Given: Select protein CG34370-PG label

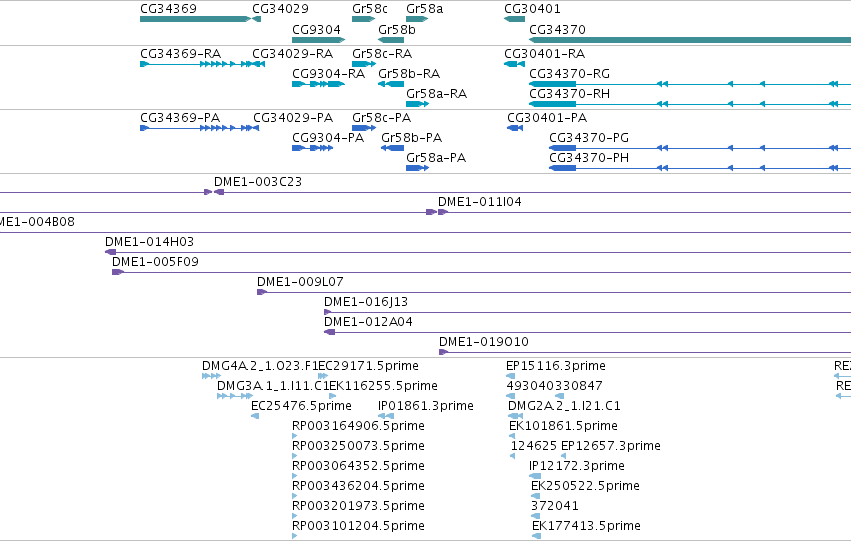Looking at the screenshot, I should click(589, 138).
